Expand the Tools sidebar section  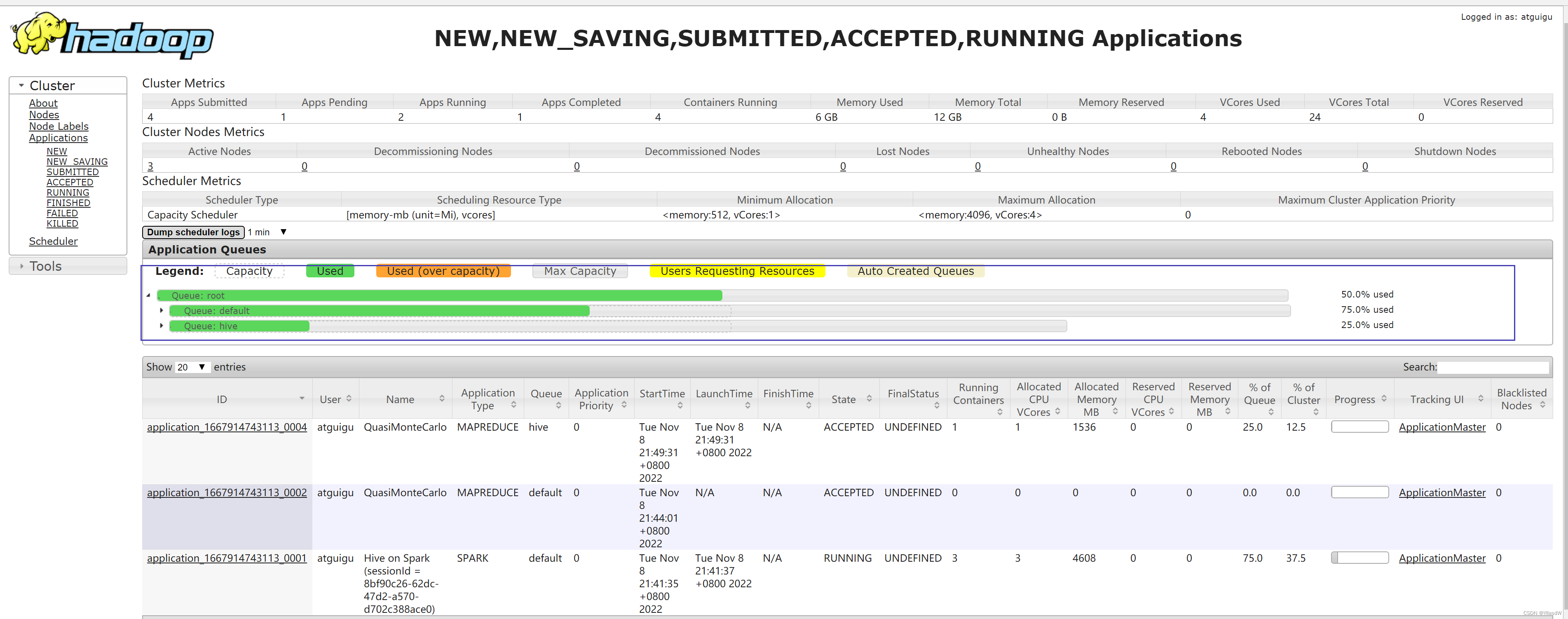pyautogui.click(x=22, y=267)
